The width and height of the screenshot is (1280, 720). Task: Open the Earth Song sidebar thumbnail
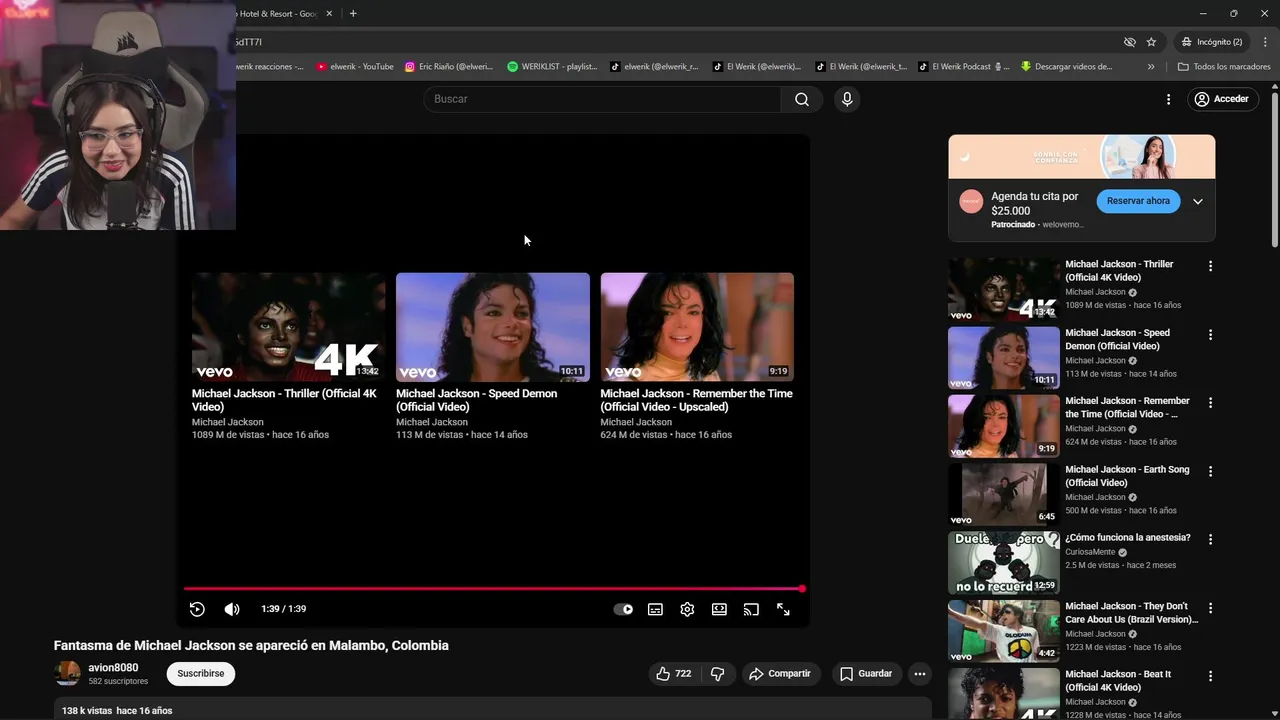[x=1004, y=494]
